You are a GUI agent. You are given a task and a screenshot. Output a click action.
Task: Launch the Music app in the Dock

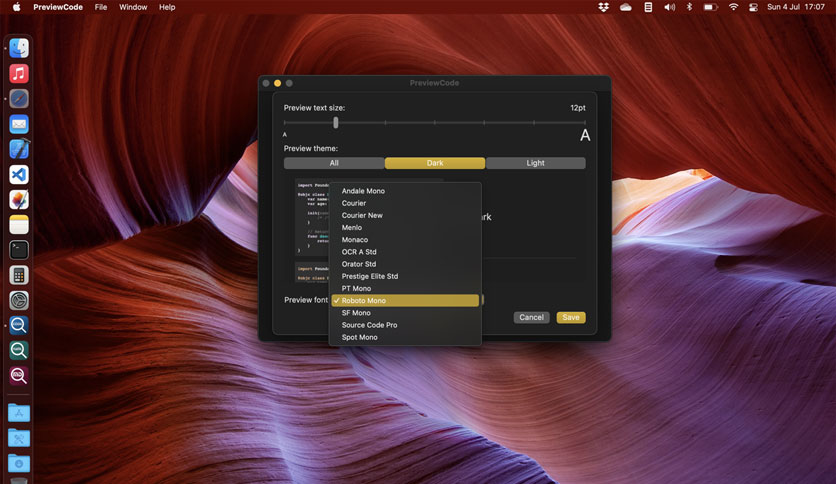click(19, 74)
